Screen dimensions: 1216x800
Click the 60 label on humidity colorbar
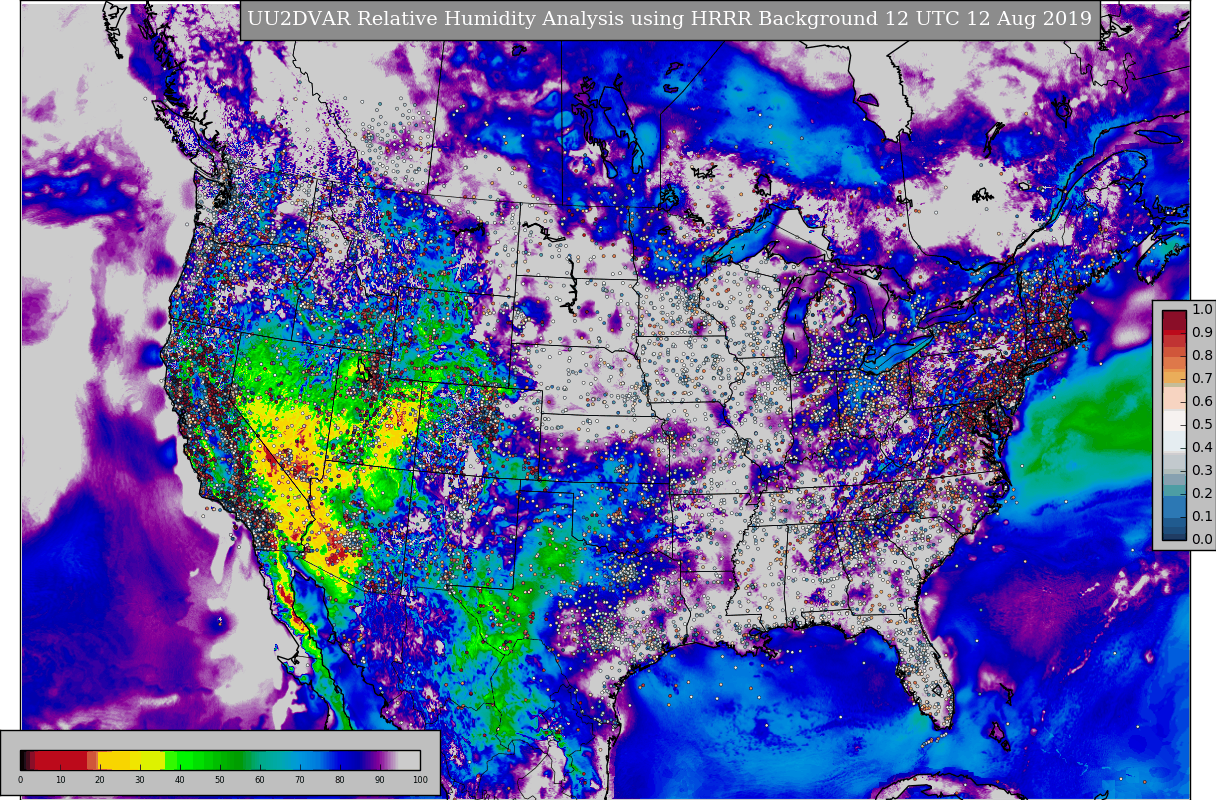(x=260, y=780)
